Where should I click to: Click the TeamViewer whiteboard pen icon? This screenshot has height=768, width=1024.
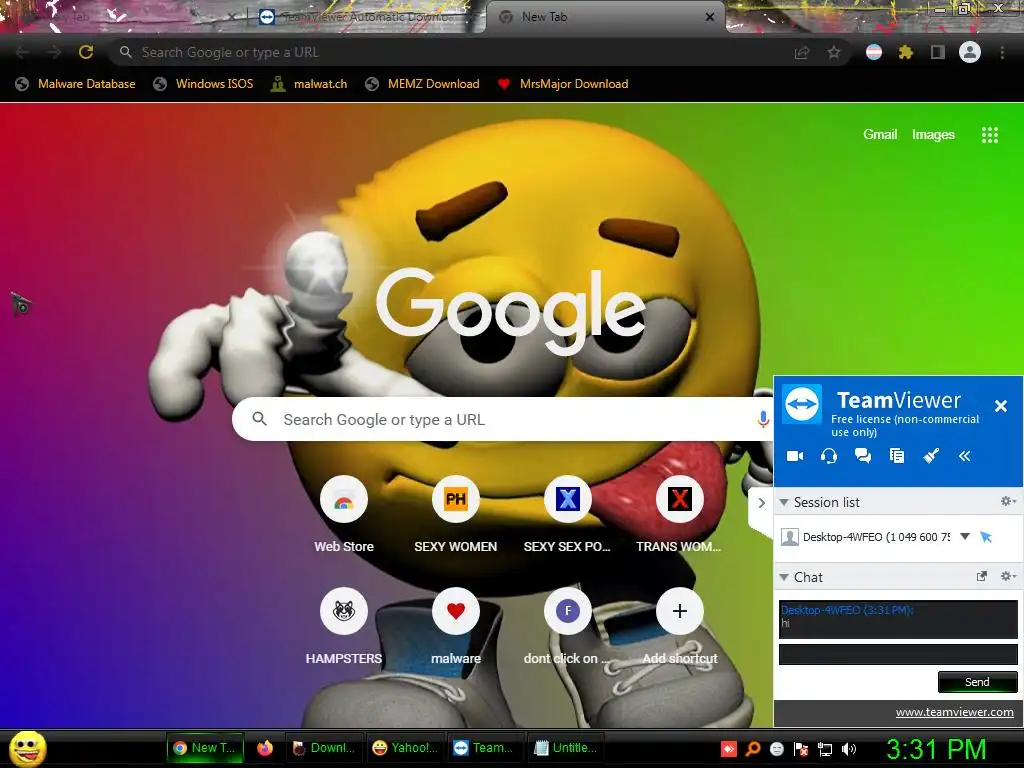[x=931, y=456]
